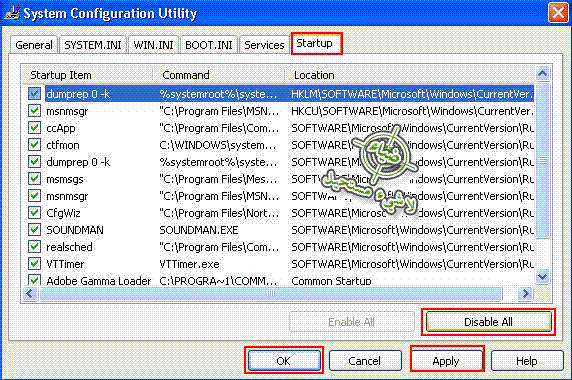Click the Enable All button
This screenshot has width=572, height=380.
352,322
